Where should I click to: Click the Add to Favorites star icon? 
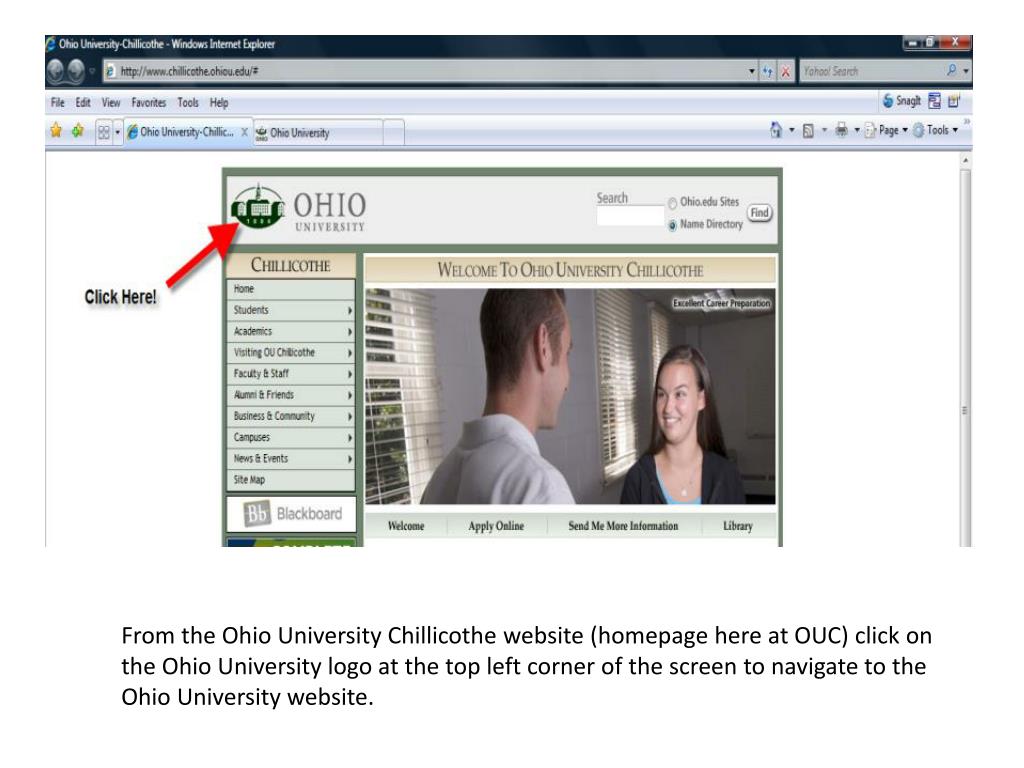[x=78, y=131]
